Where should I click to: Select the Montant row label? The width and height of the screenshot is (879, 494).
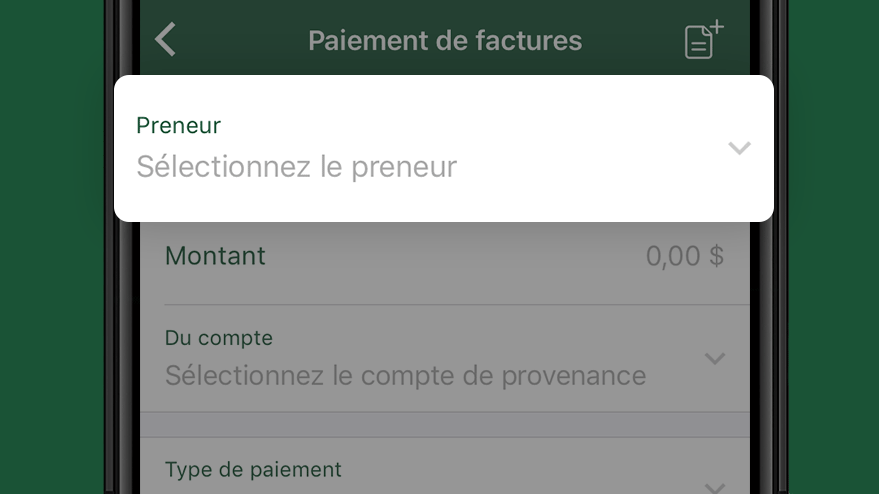pyautogui.click(x=215, y=256)
